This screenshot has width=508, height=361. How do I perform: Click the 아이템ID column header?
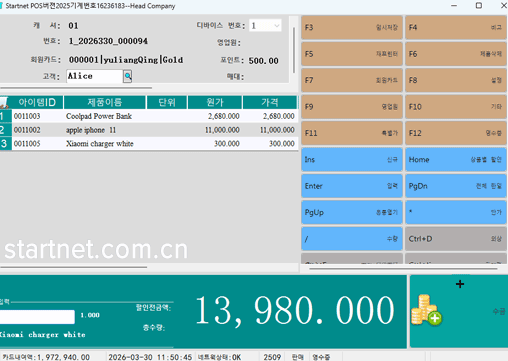(x=37, y=102)
